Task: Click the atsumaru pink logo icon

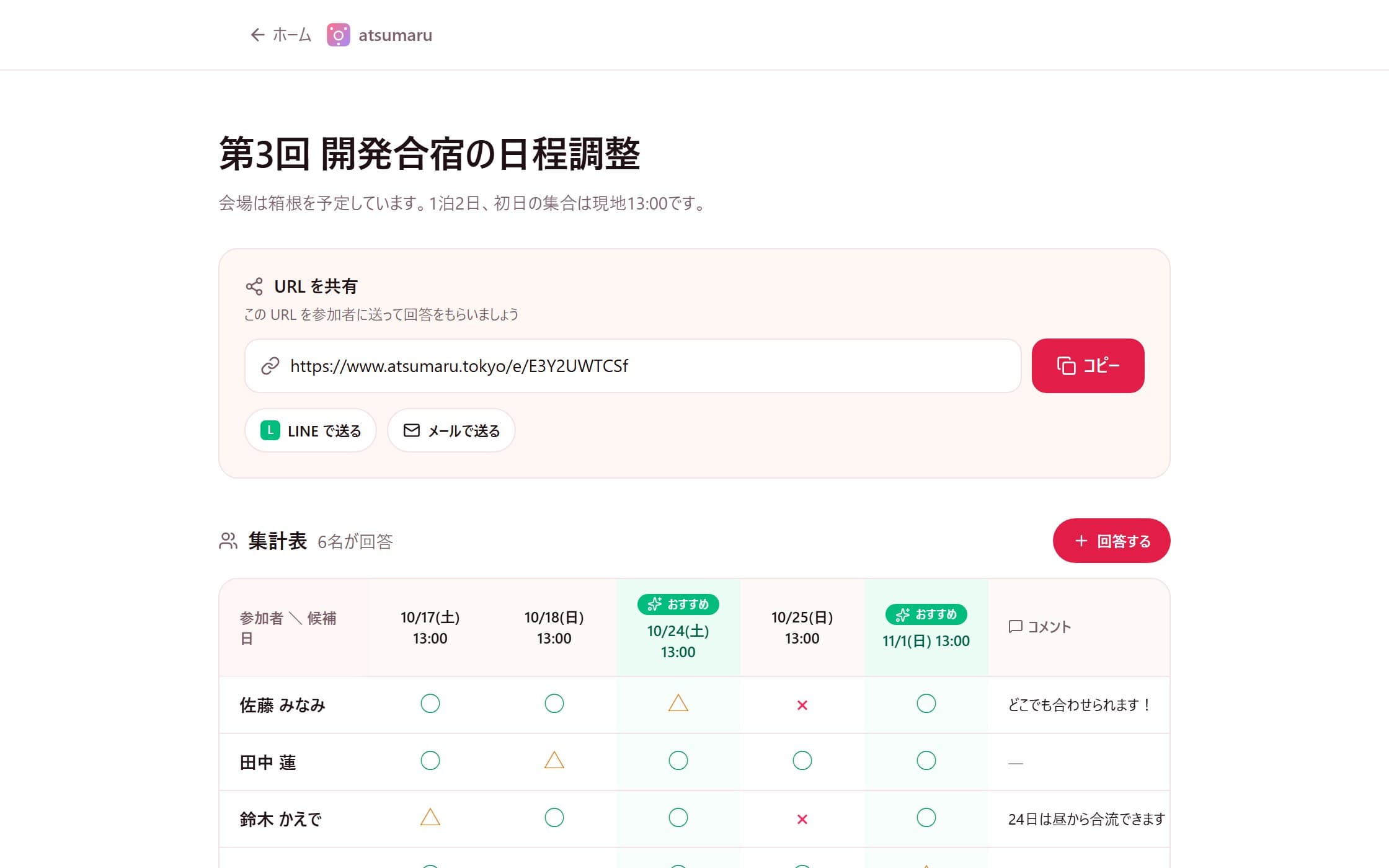Action: coord(338,35)
